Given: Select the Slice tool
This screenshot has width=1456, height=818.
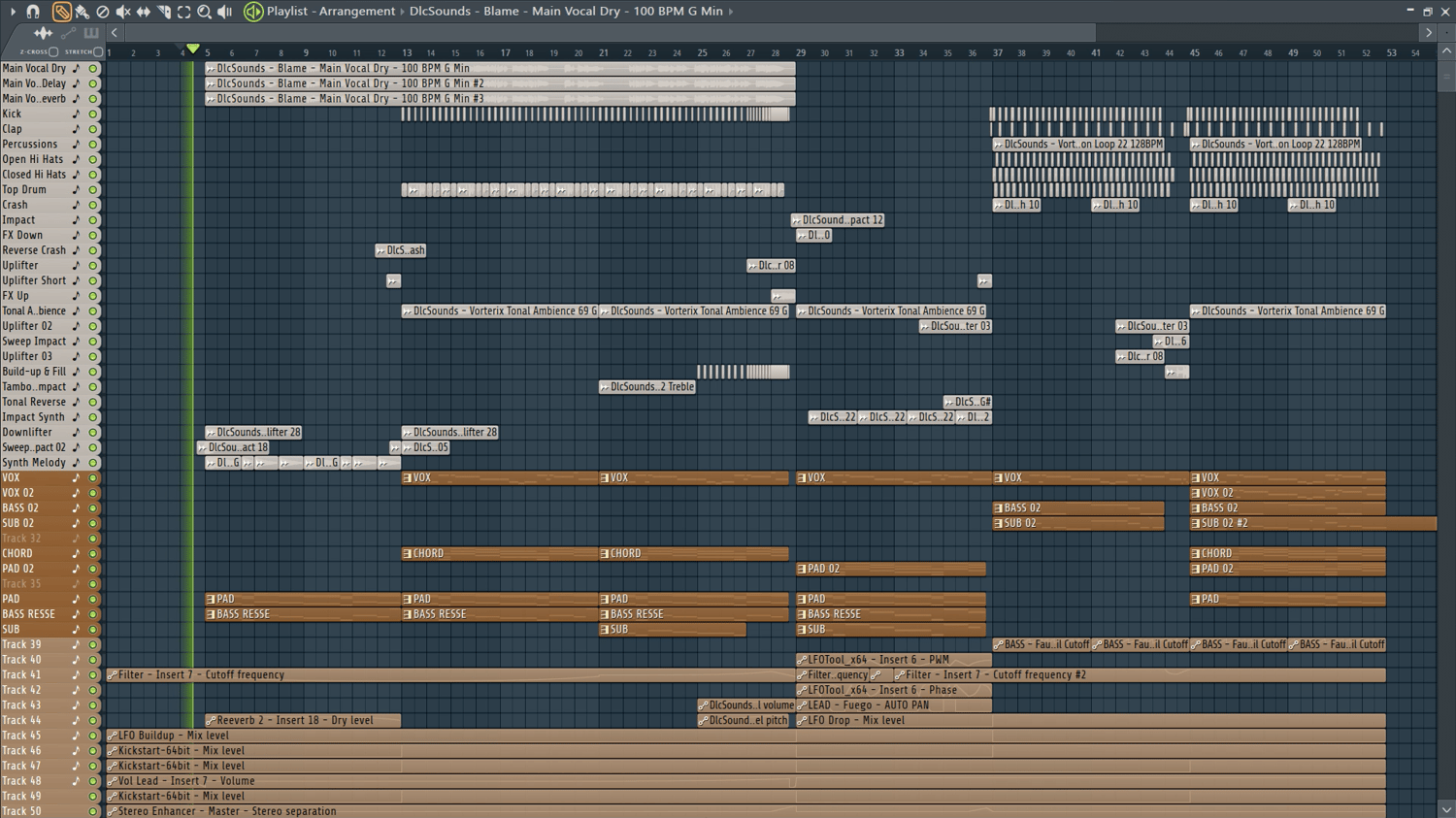Looking at the screenshot, I should click(x=164, y=12).
